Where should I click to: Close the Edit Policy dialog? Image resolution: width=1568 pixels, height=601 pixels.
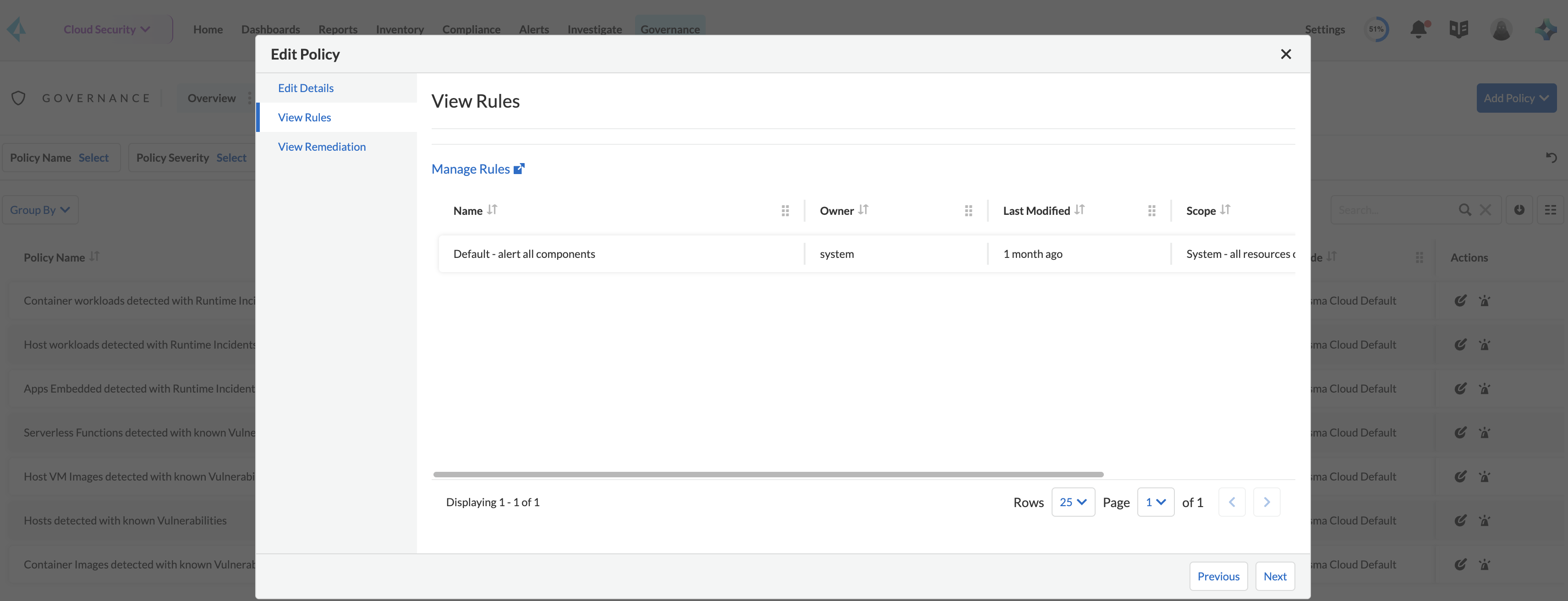[1286, 54]
